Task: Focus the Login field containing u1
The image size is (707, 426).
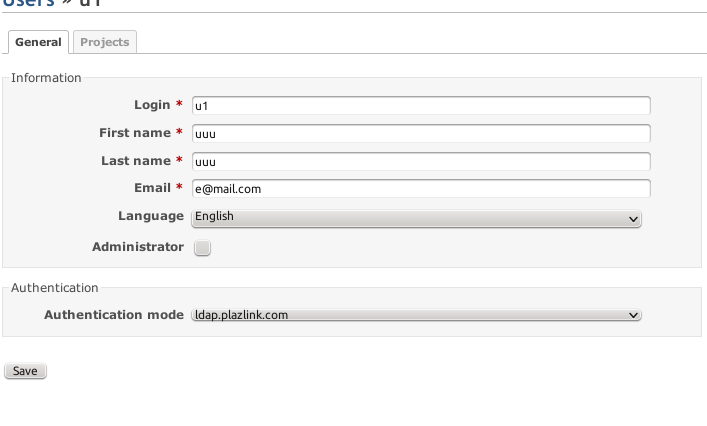Action: [x=421, y=105]
